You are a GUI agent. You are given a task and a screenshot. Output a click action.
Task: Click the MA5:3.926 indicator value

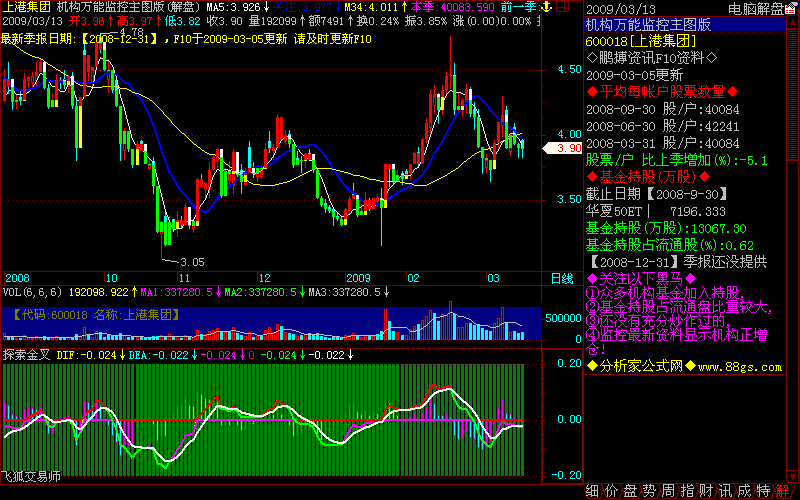click(x=233, y=7)
